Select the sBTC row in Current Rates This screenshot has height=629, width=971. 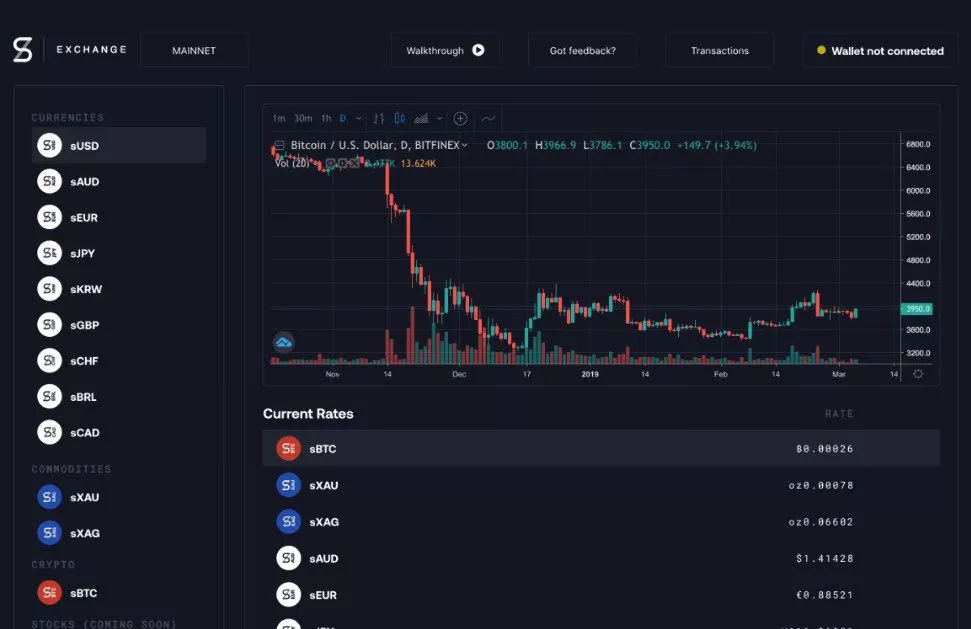[600, 449]
